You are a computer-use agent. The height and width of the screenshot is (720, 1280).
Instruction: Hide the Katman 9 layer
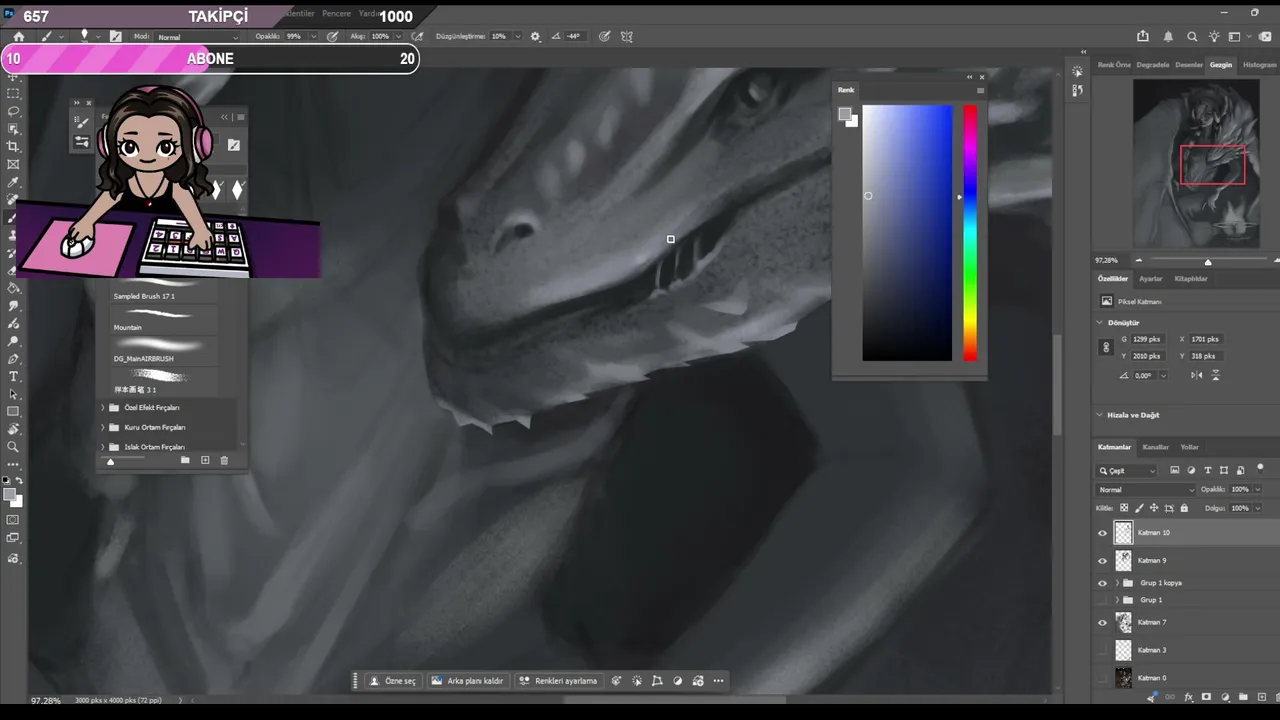(1103, 561)
